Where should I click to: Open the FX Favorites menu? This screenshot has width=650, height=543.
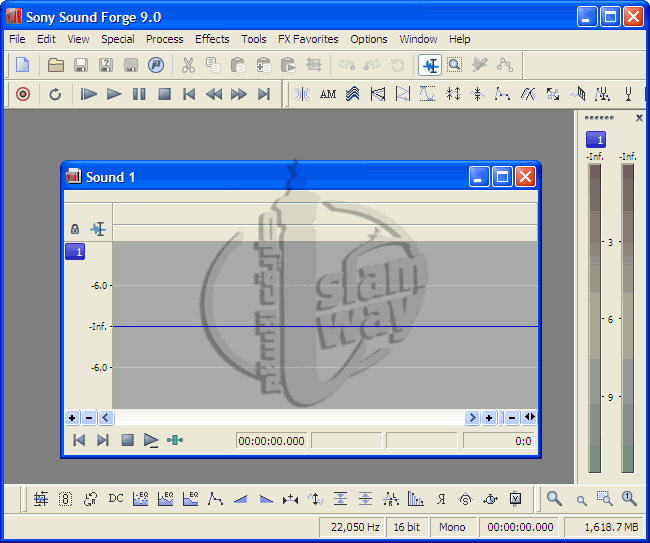coord(308,39)
